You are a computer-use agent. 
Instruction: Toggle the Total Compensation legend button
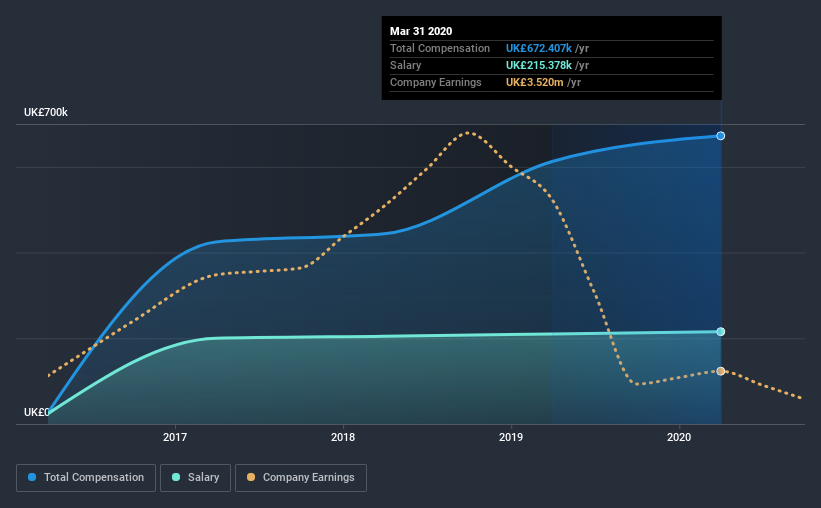pos(86,478)
